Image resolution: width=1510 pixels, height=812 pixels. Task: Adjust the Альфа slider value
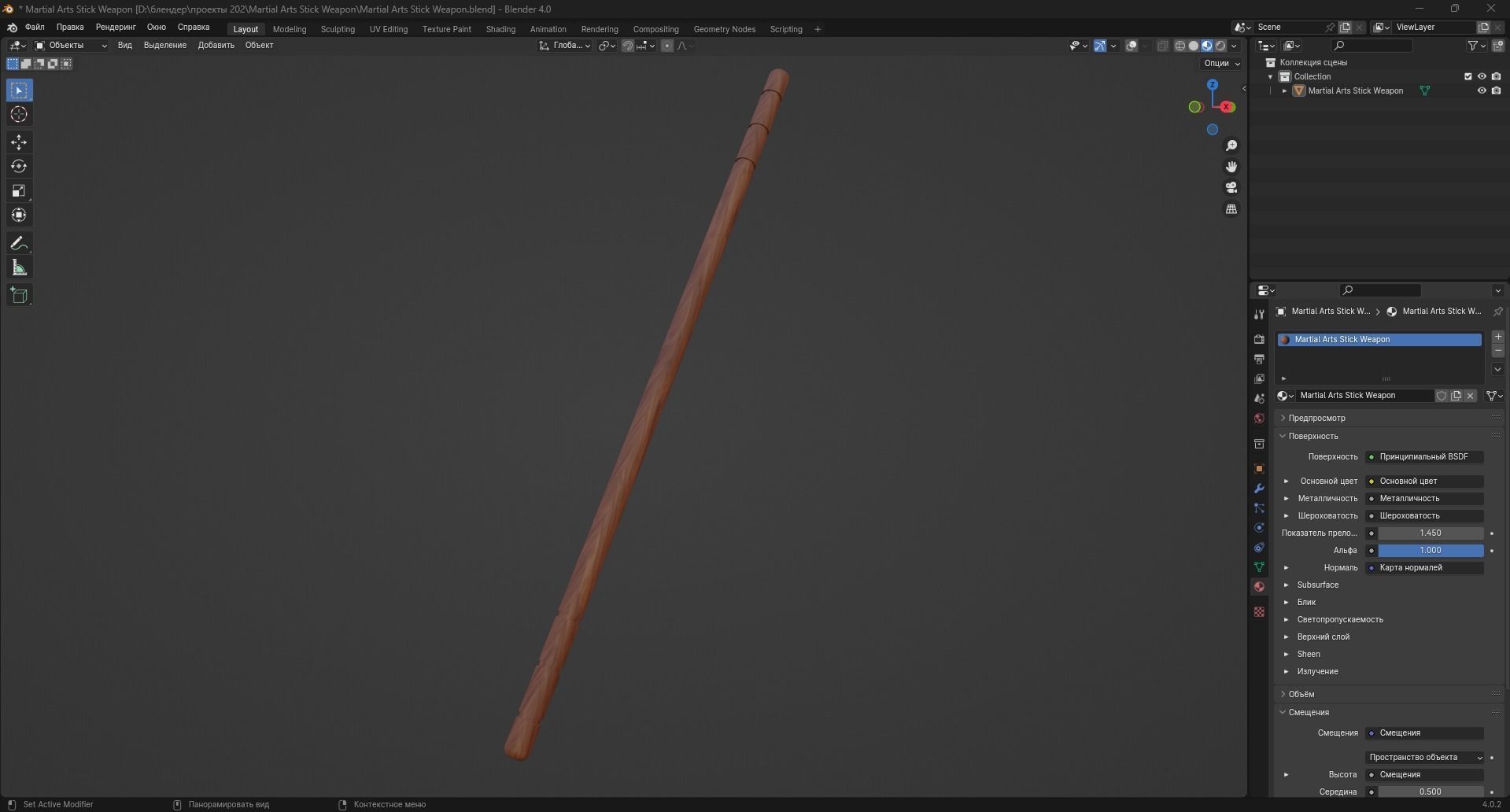click(x=1431, y=550)
